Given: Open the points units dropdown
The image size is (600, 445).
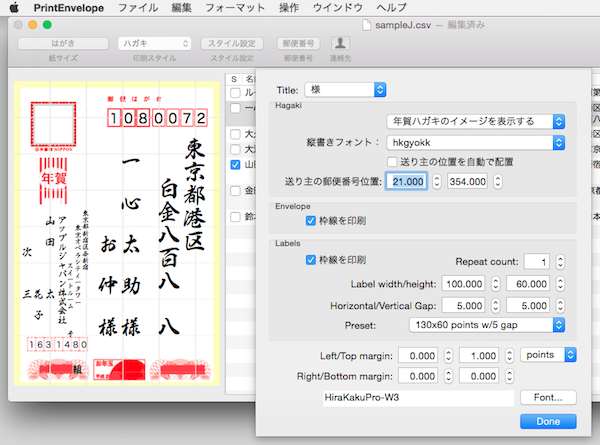Looking at the screenshot, I should 548,355.
